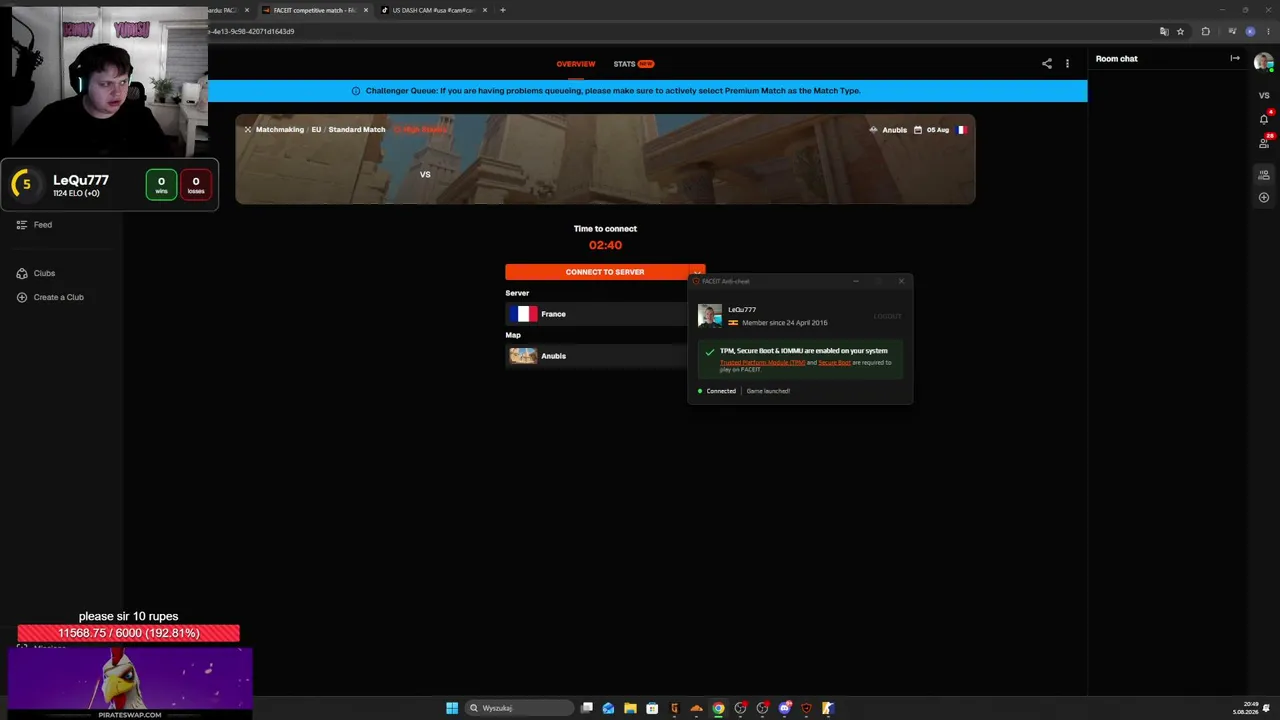Click the Create a Club plus icon
The width and height of the screenshot is (1280, 720).
(x=22, y=297)
